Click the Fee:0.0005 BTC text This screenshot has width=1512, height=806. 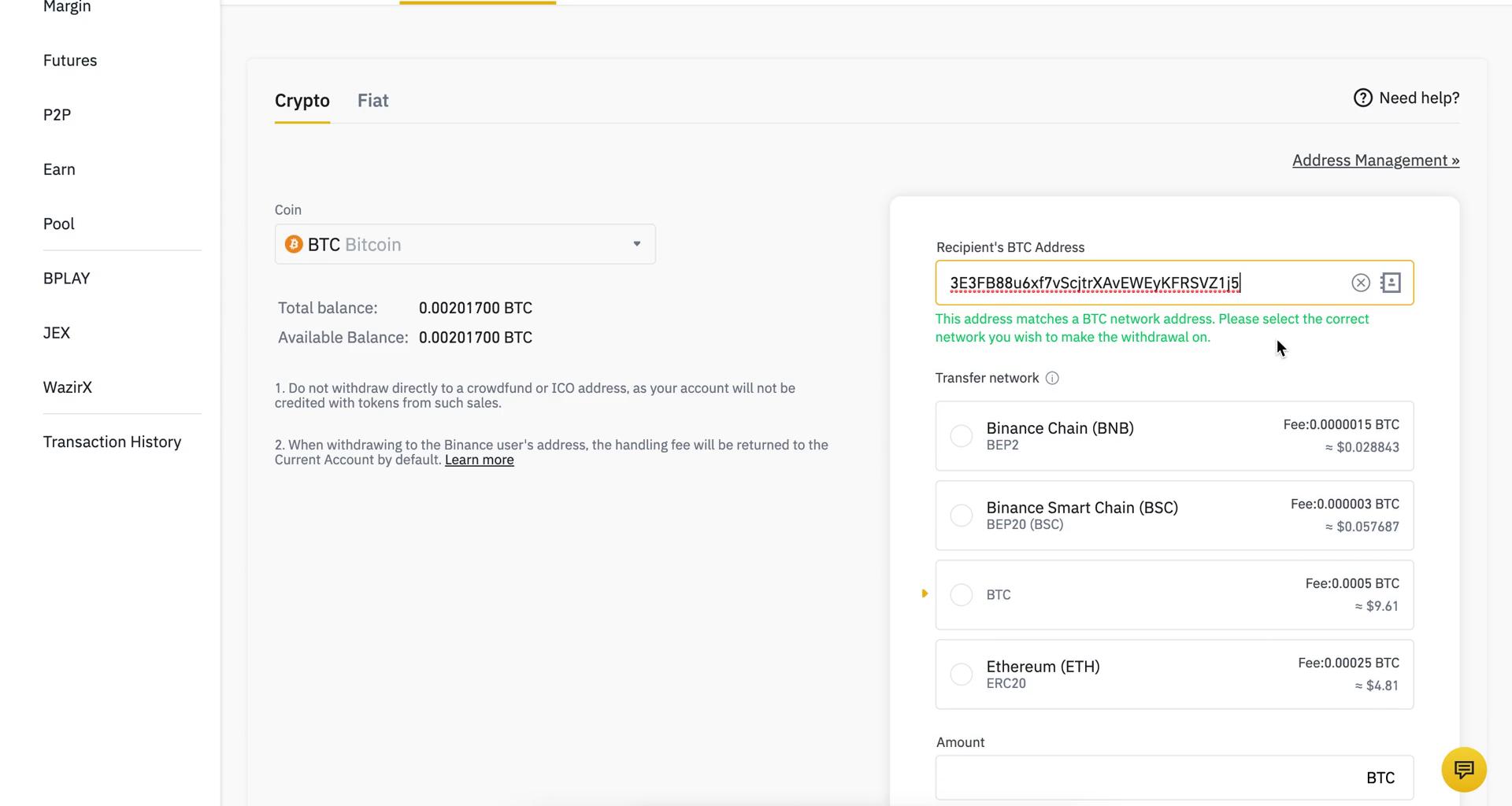[1352, 583]
